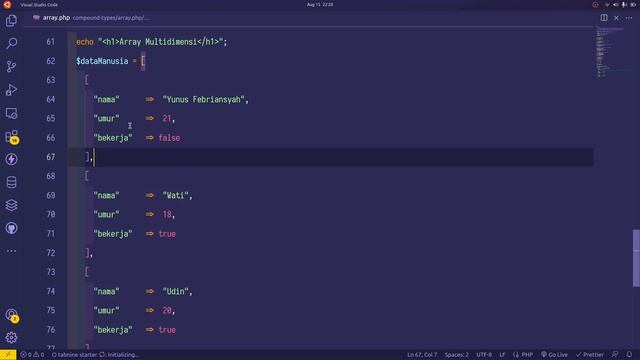Click the Visual Studio Code app menu
Viewport: 640px width, 360px height.
(39, 4)
